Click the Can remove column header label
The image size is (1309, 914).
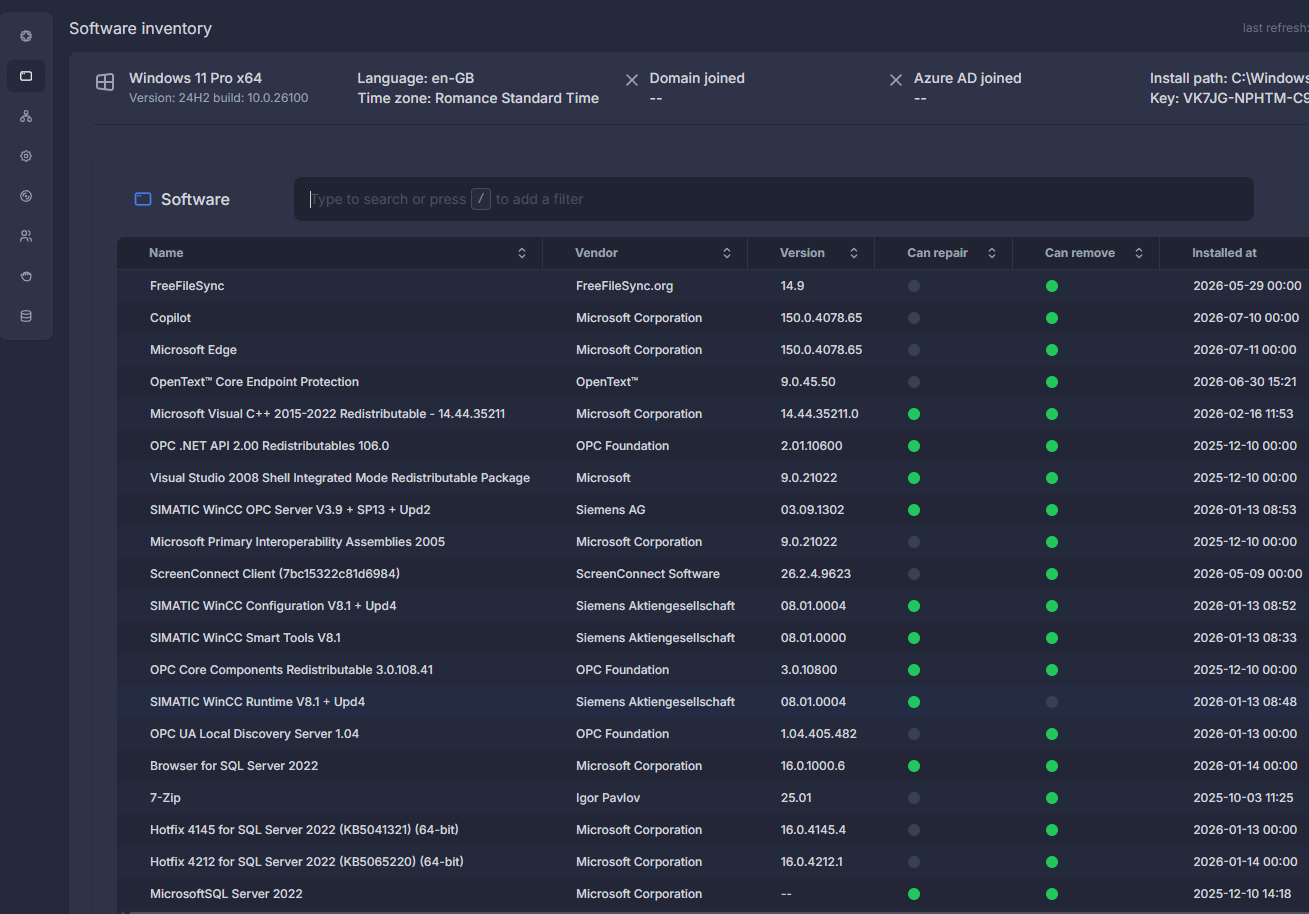pos(1080,253)
